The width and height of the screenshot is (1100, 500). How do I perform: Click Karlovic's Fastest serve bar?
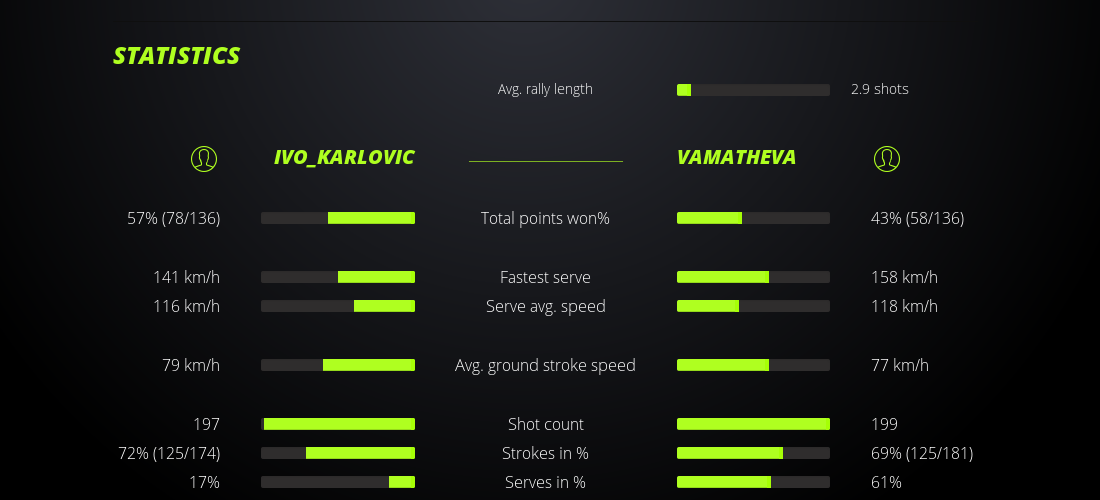click(338, 277)
